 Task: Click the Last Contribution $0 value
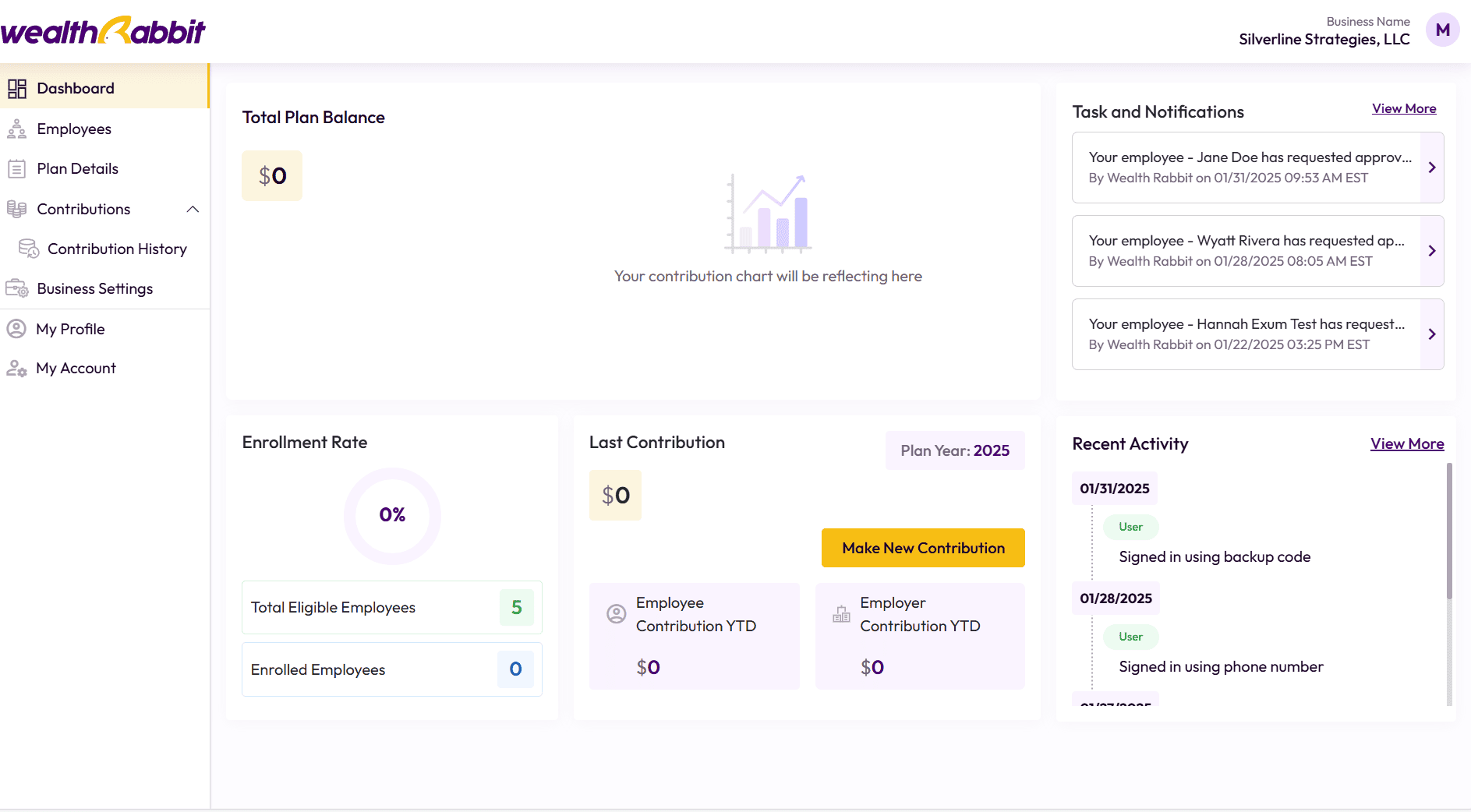click(615, 496)
